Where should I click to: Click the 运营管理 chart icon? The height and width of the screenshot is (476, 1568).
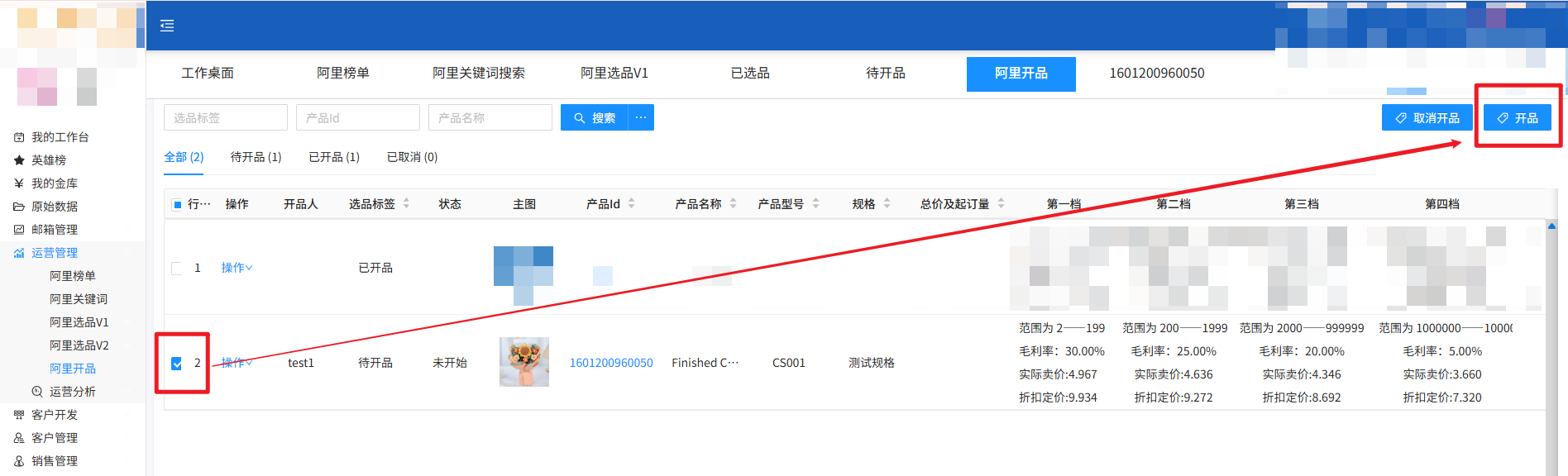tap(19, 253)
